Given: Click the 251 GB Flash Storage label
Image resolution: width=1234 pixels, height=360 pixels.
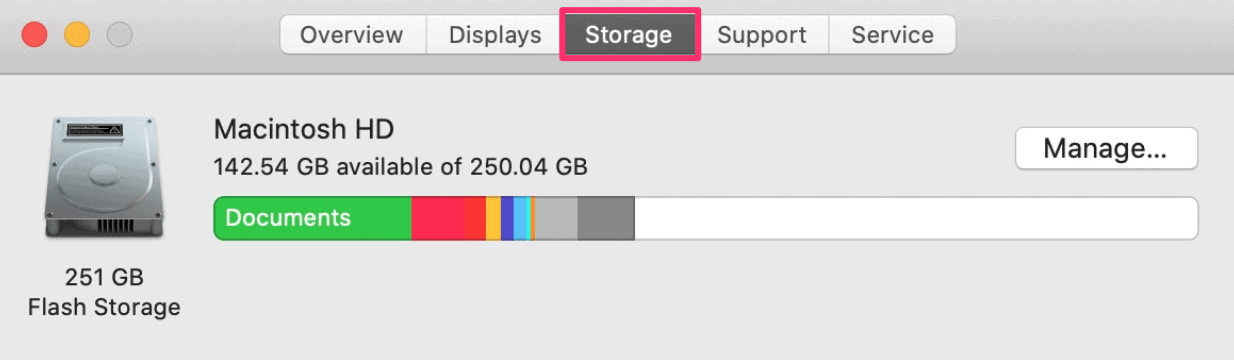Looking at the screenshot, I should (104, 292).
